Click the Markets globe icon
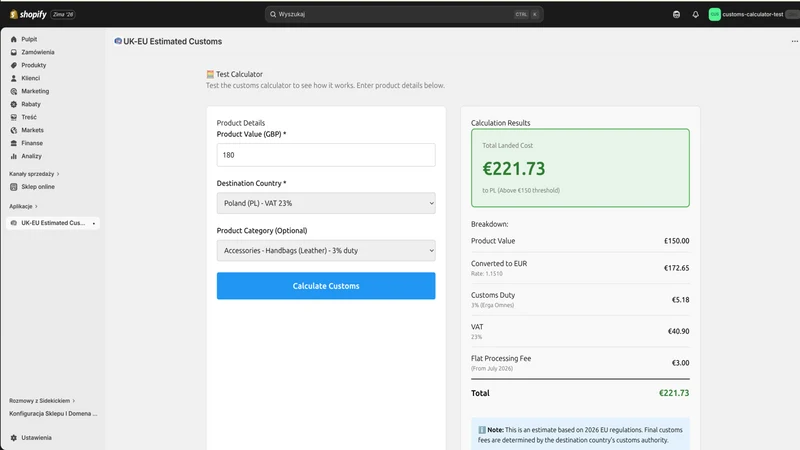 click(14, 130)
